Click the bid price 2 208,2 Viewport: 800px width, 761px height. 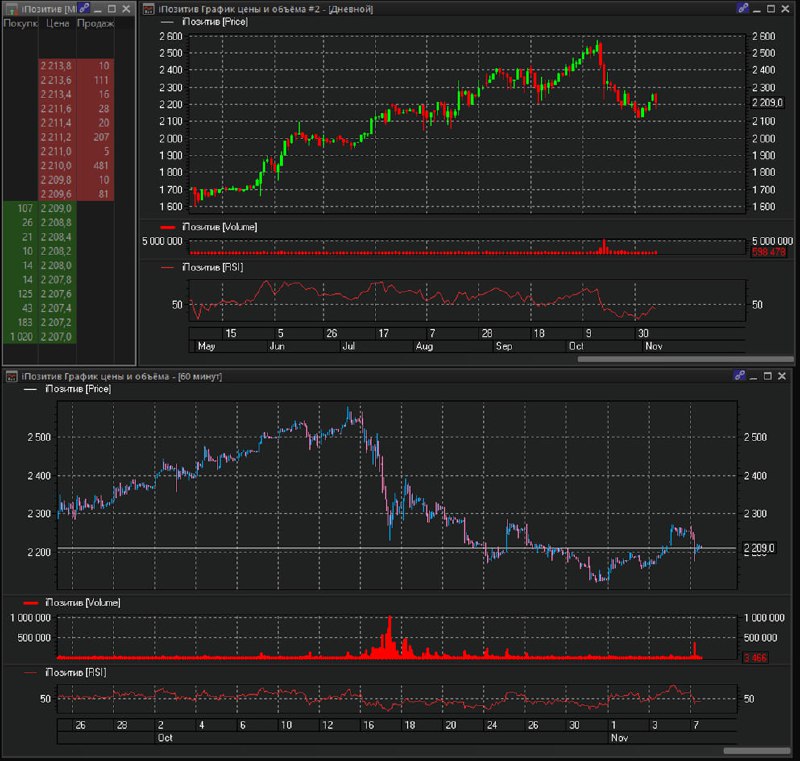pos(57,251)
